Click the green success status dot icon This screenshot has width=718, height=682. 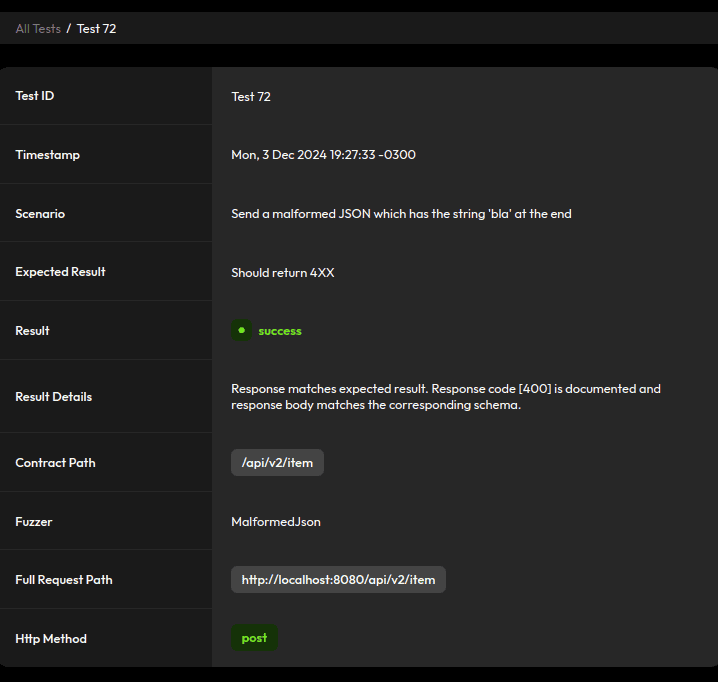click(241, 330)
